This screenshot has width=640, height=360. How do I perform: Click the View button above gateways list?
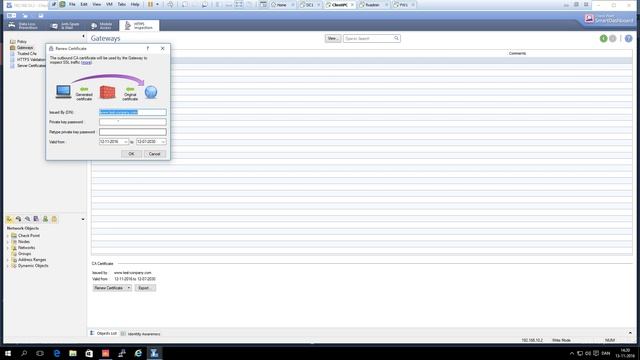pos(333,38)
